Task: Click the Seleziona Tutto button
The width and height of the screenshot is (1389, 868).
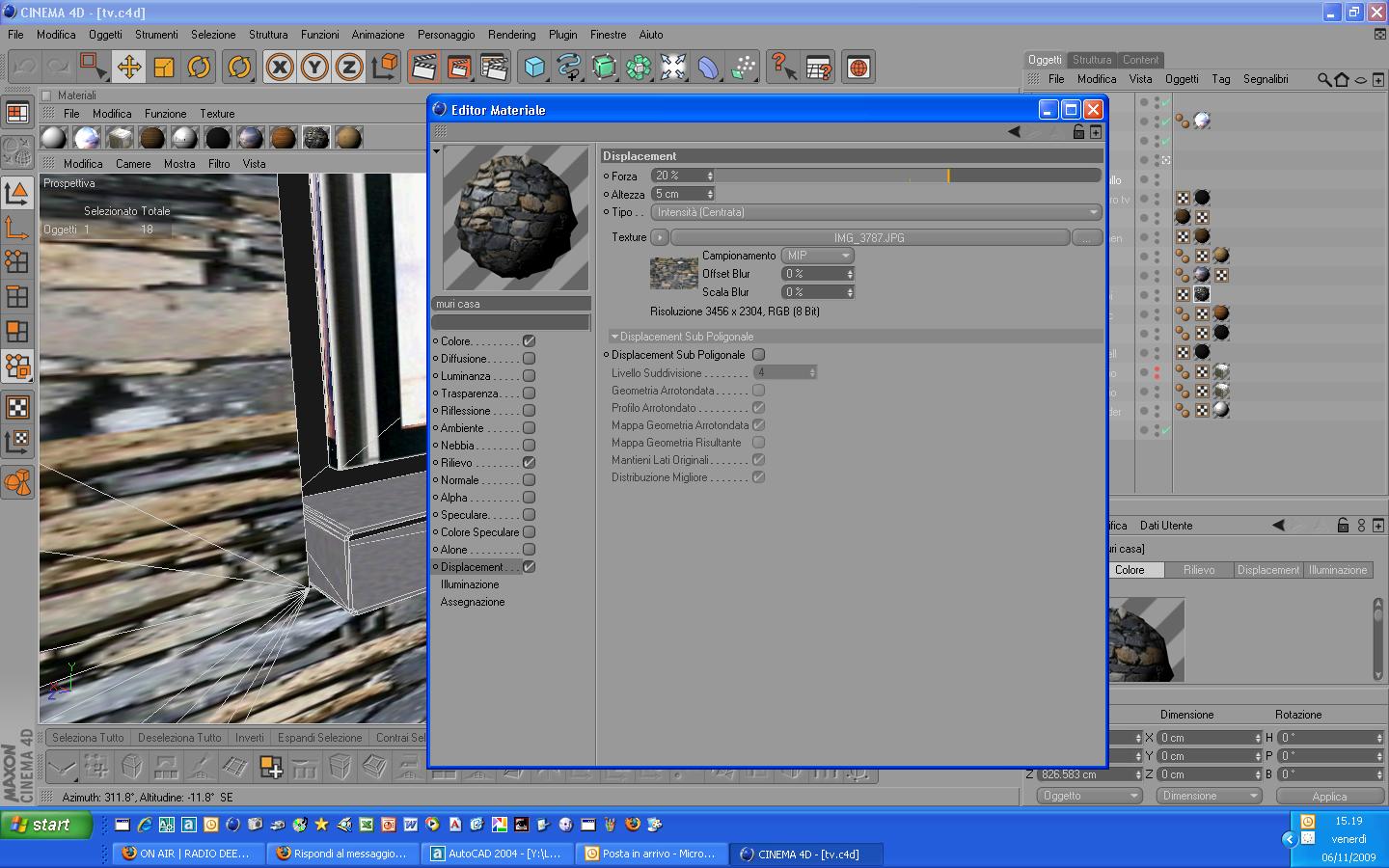Action: tap(88, 738)
